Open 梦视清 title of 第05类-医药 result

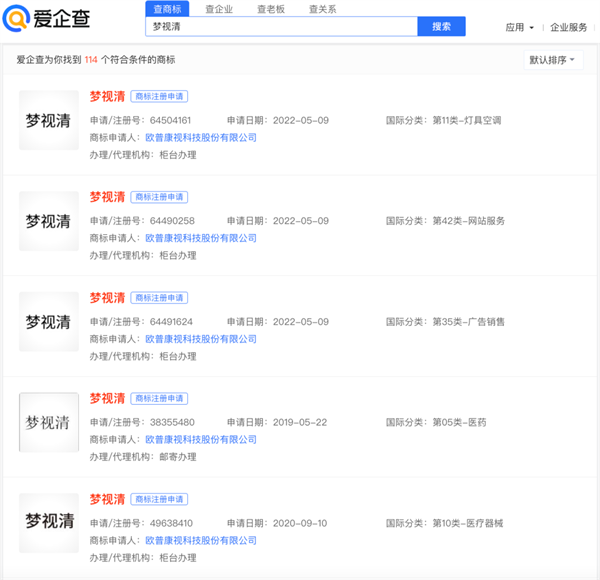[x=108, y=398]
